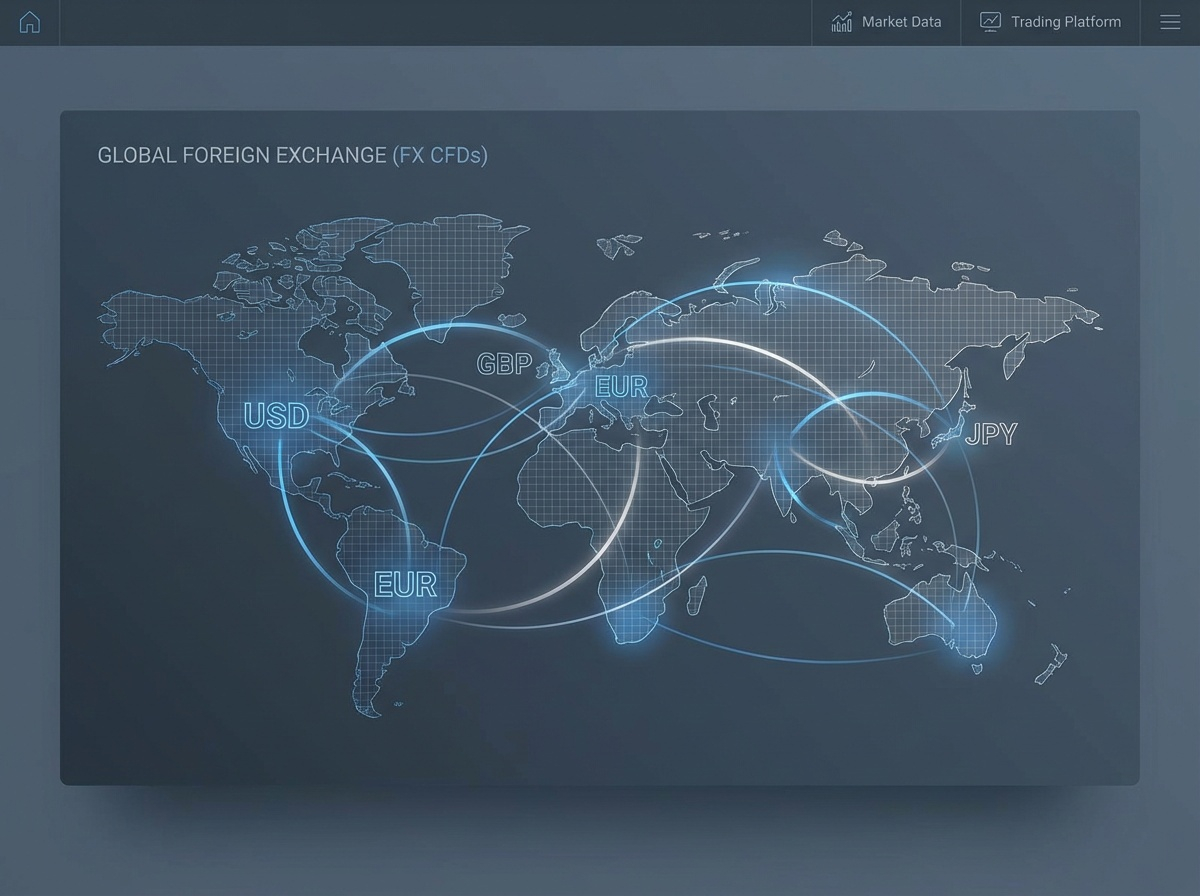Go to the Trading Platform text link
Screen dimensions: 1200x896
(x=1065, y=22)
